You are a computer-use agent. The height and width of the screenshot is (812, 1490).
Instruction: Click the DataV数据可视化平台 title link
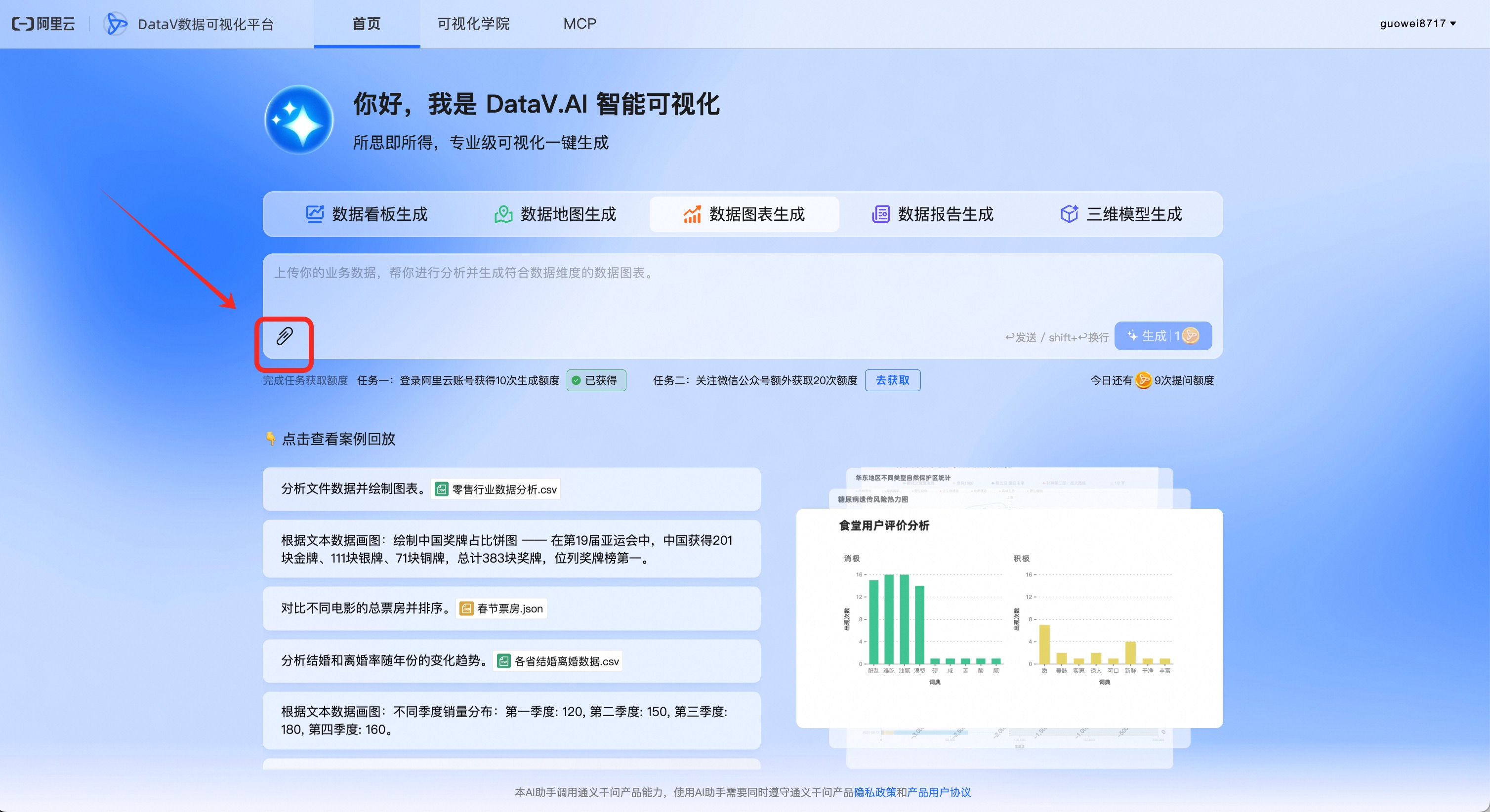[x=206, y=24]
